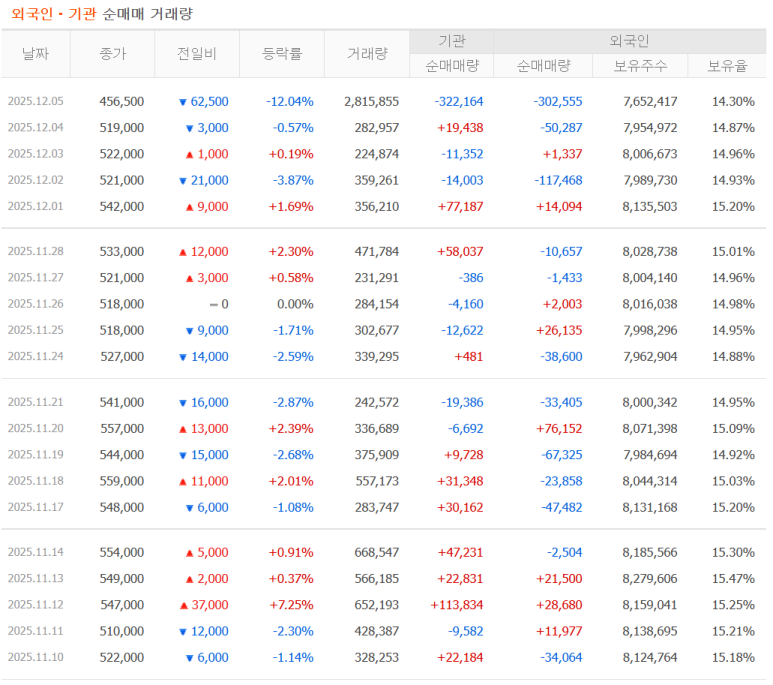Image resolution: width=773 pixels, height=685 pixels.
Task: Click the 날짜 column header
Action: pyautogui.click(x=35, y=54)
